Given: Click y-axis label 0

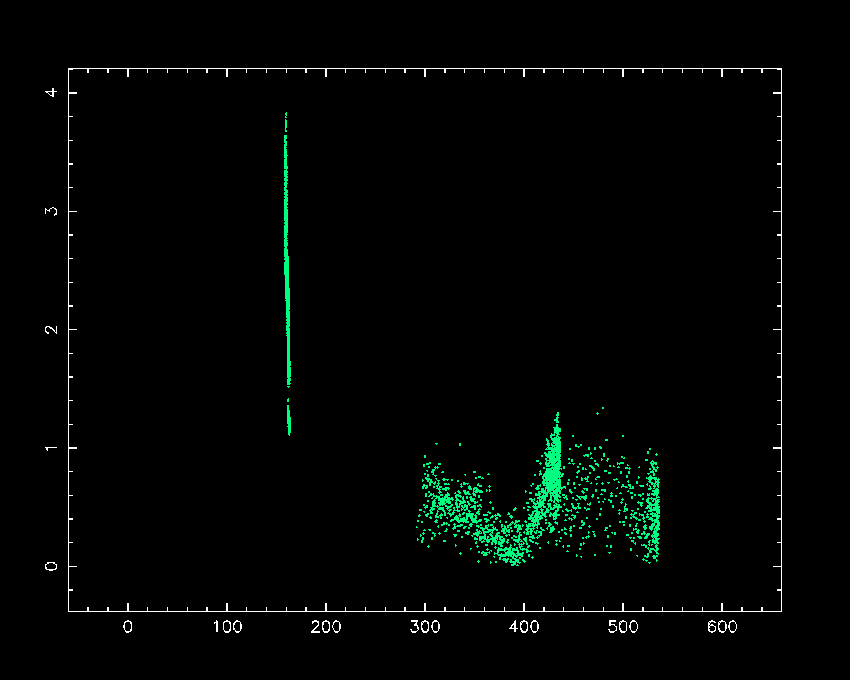Looking at the screenshot, I should point(51,566).
